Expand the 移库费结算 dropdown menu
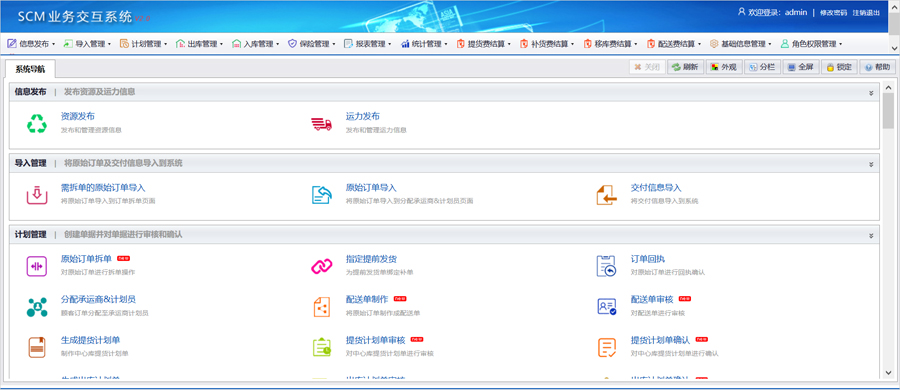This screenshot has width=900, height=390. pyautogui.click(x=611, y=44)
